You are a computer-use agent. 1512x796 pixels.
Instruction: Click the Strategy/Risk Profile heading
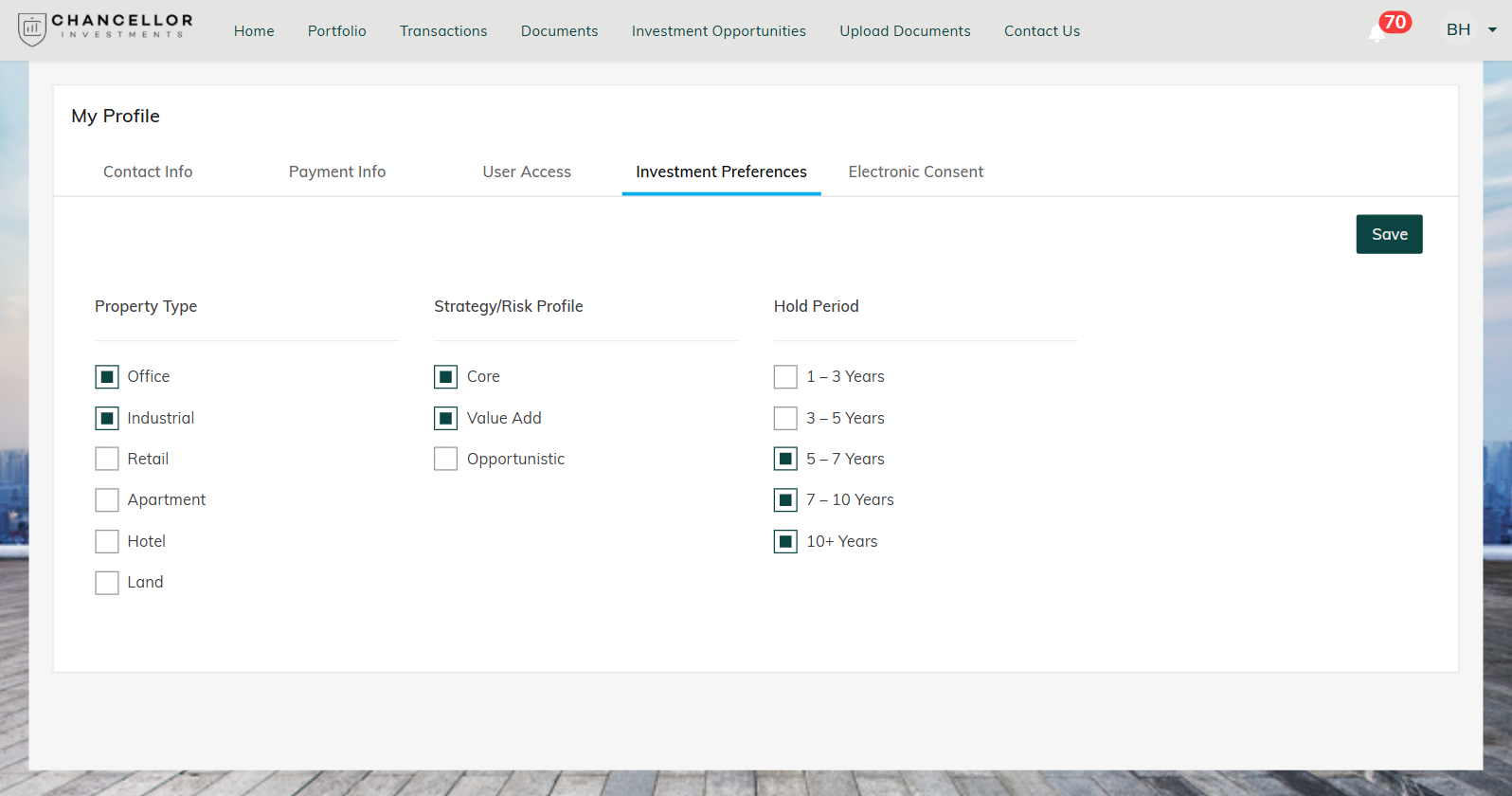point(509,306)
